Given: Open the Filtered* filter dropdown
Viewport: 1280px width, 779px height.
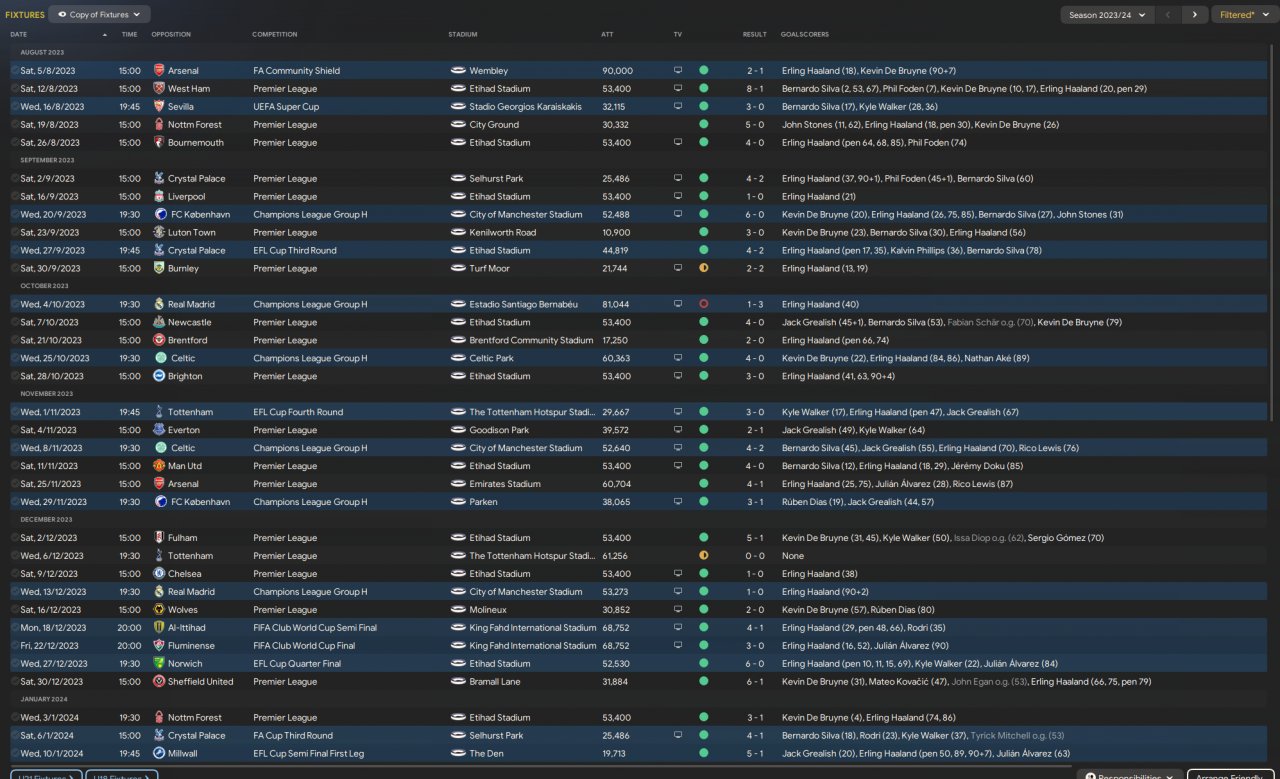Looking at the screenshot, I should (1244, 15).
